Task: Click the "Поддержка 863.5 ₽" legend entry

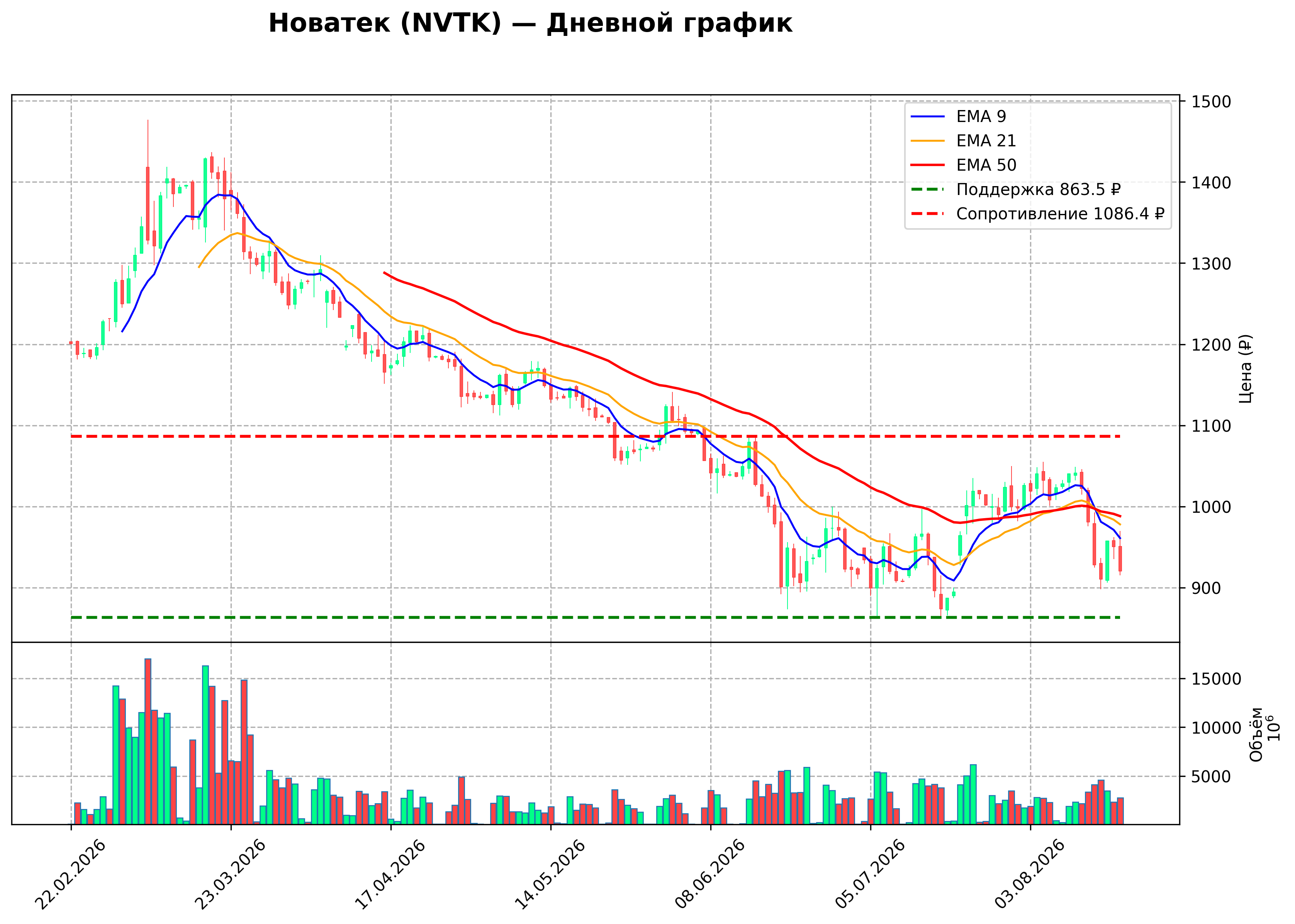Action: [x=1039, y=190]
